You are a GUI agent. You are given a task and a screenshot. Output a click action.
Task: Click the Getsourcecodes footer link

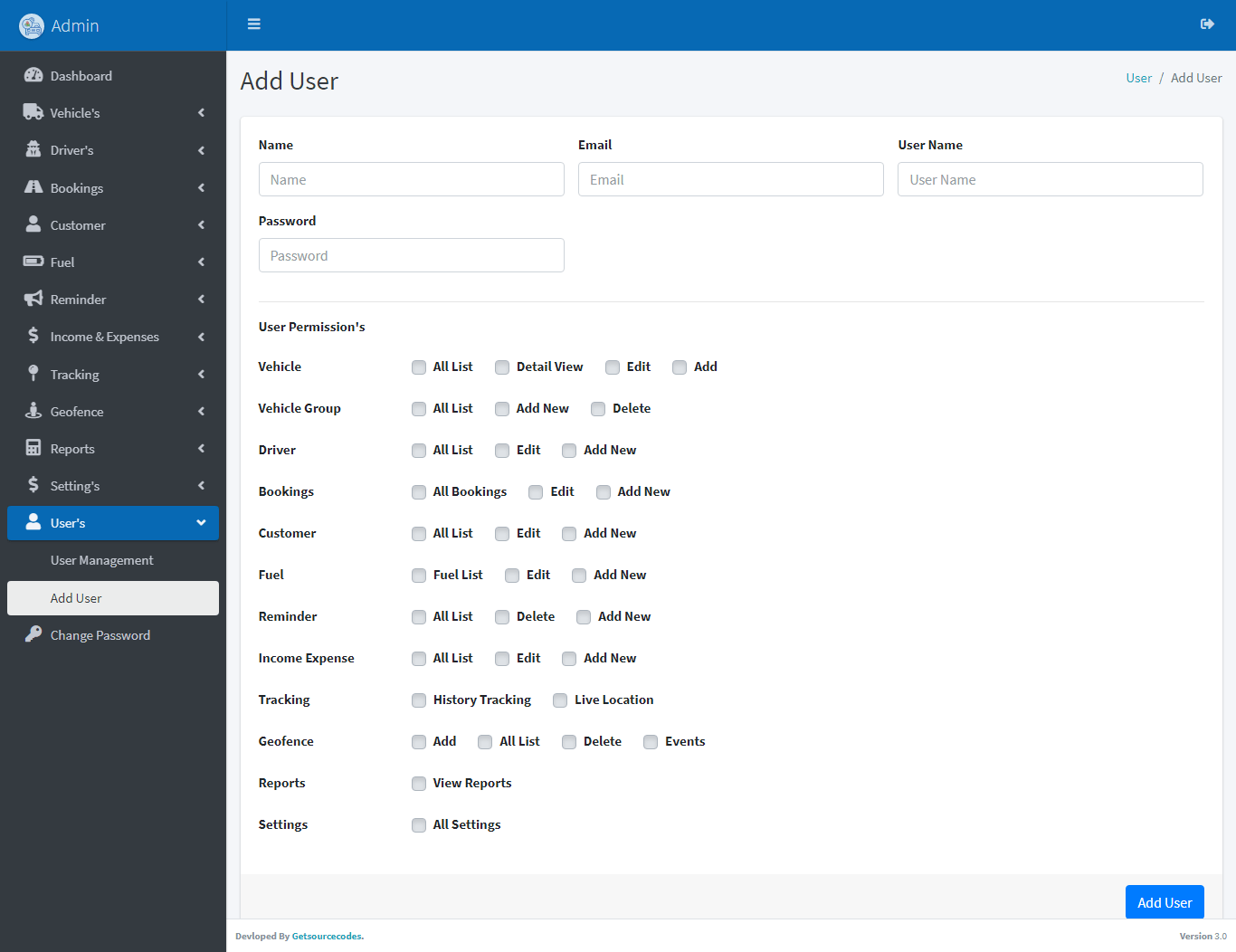pyautogui.click(x=326, y=936)
